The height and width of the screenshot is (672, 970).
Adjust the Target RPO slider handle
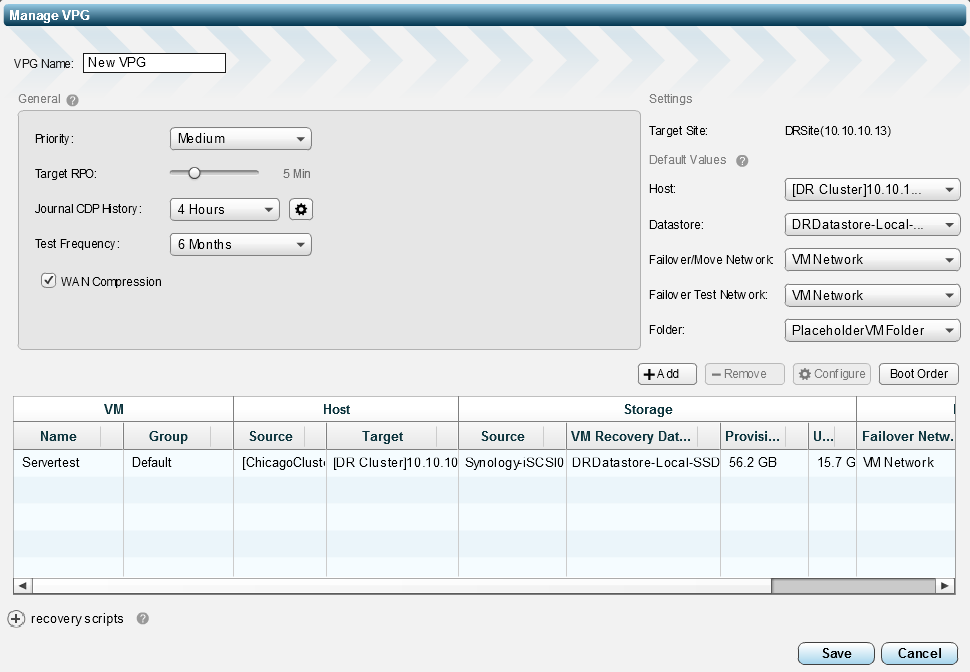click(x=195, y=173)
